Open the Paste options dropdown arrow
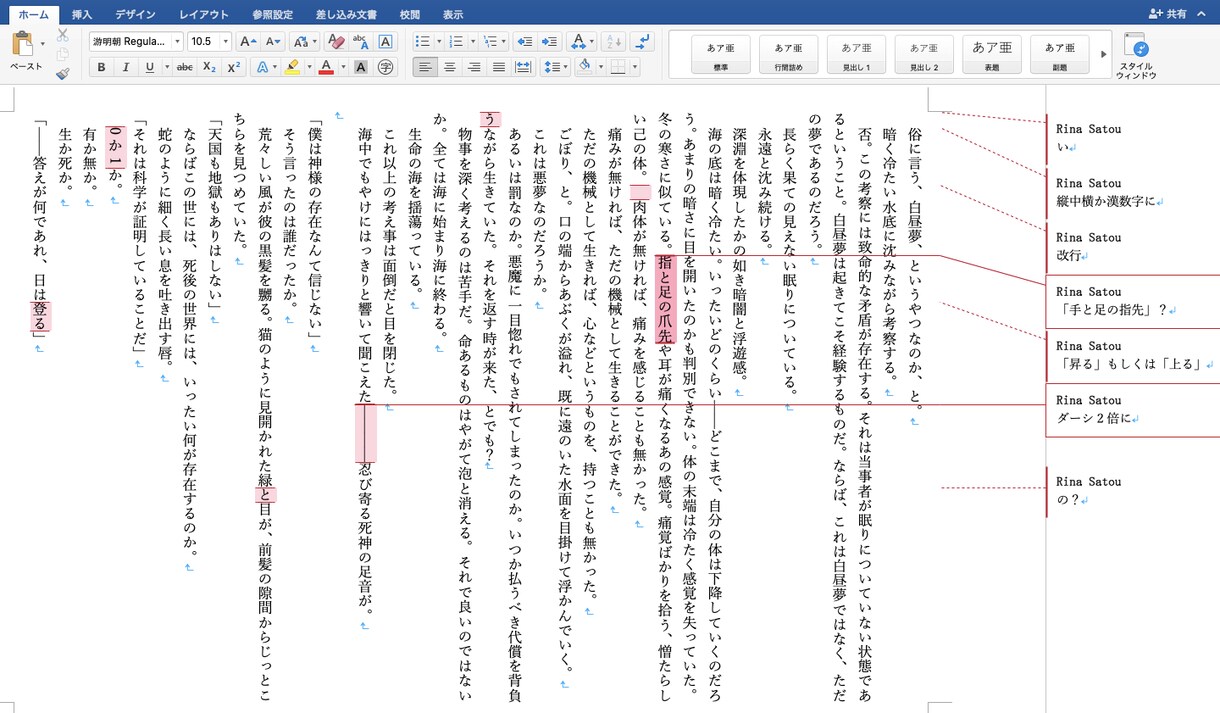This screenshot has height=713, width=1220. [42, 44]
